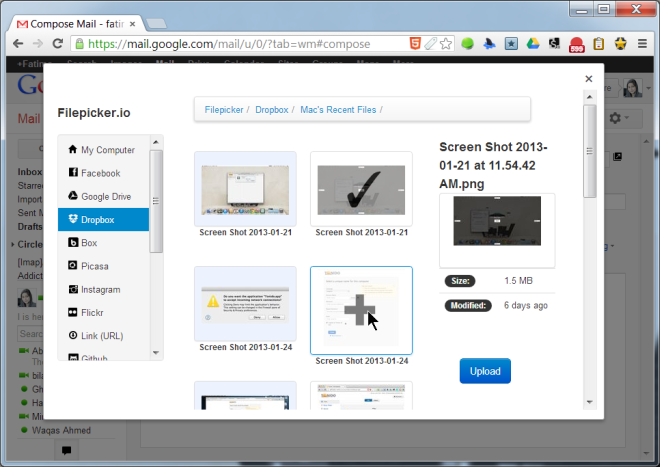Open the gold star badge extension
The image size is (660, 467).
620,43
